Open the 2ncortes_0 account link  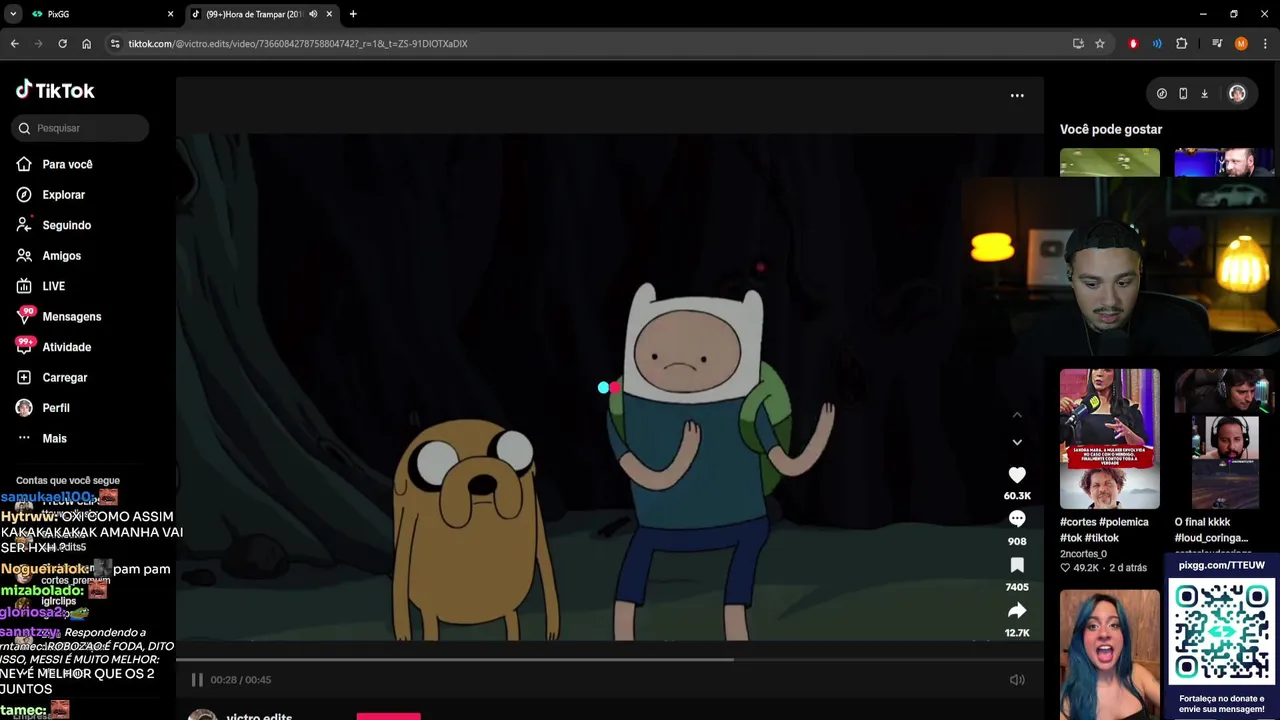(1083, 554)
